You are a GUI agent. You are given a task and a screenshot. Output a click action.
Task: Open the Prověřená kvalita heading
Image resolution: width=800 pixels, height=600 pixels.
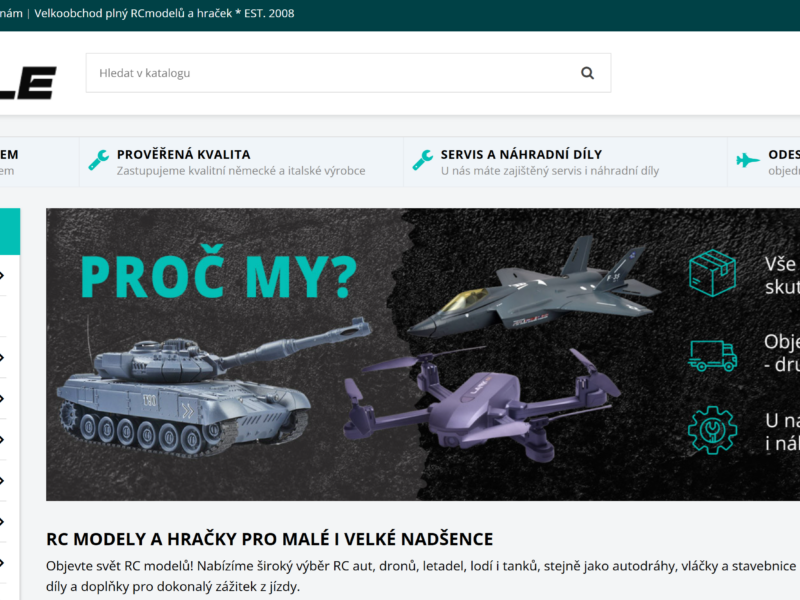[184, 154]
